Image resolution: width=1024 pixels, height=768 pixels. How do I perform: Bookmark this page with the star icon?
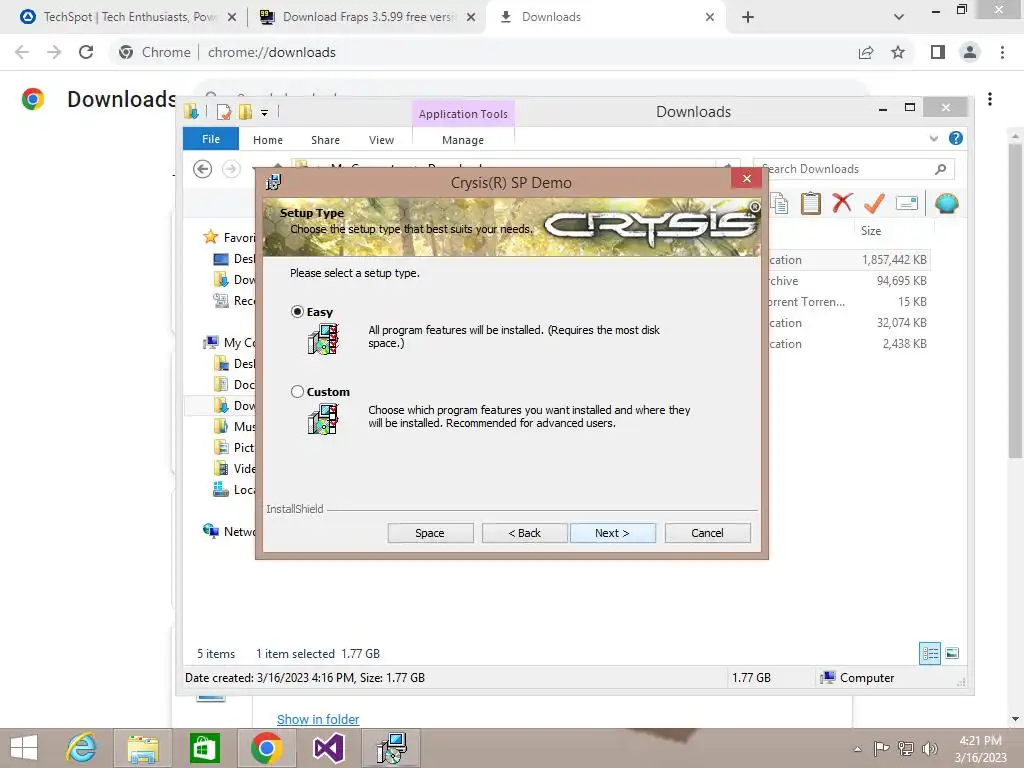point(898,52)
